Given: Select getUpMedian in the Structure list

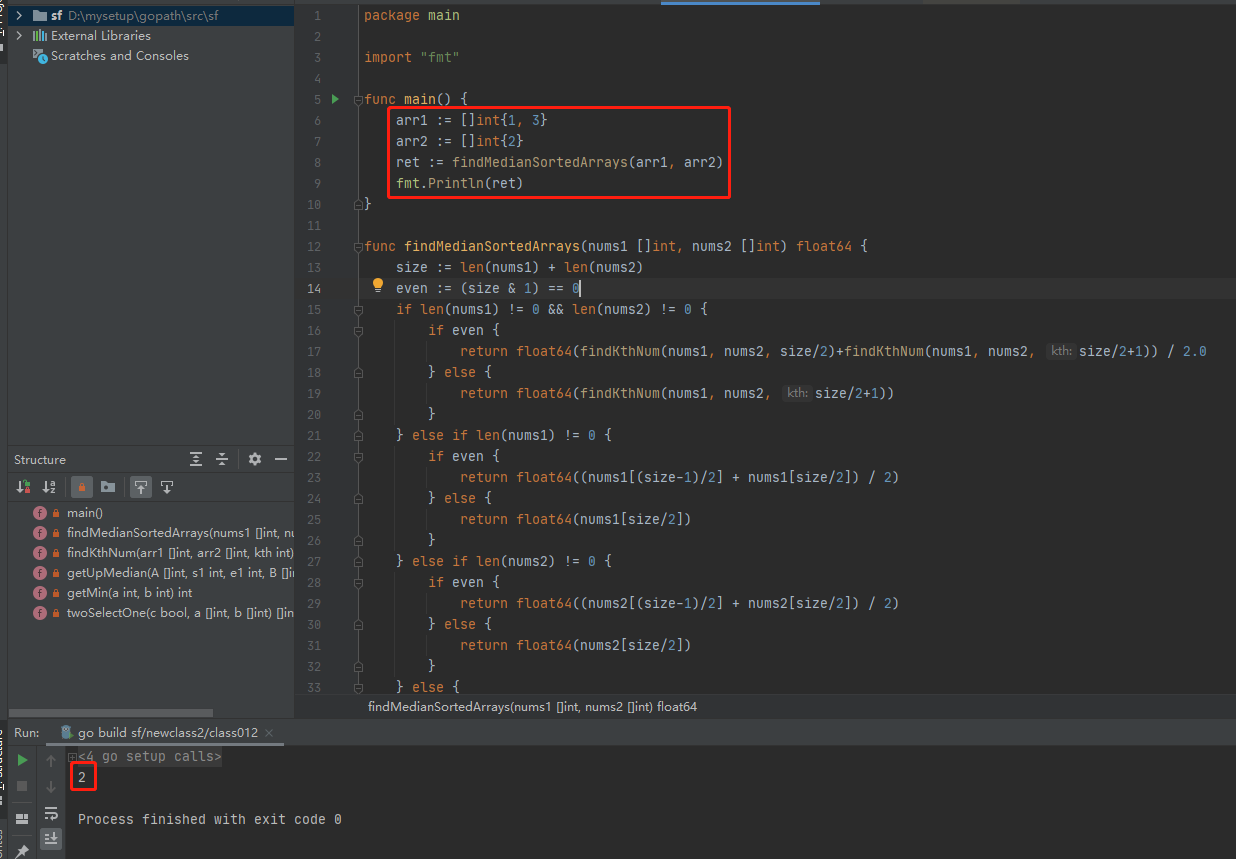Looking at the screenshot, I should (180, 573).
